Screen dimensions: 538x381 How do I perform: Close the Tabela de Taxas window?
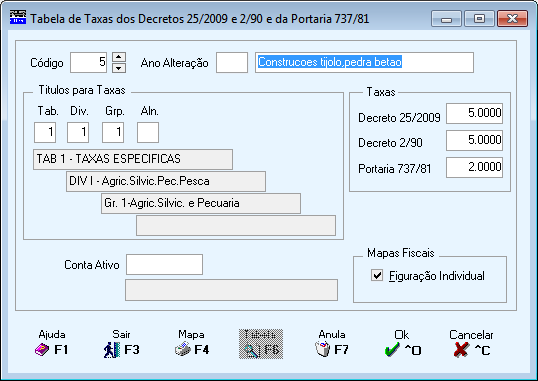point(512,19)
